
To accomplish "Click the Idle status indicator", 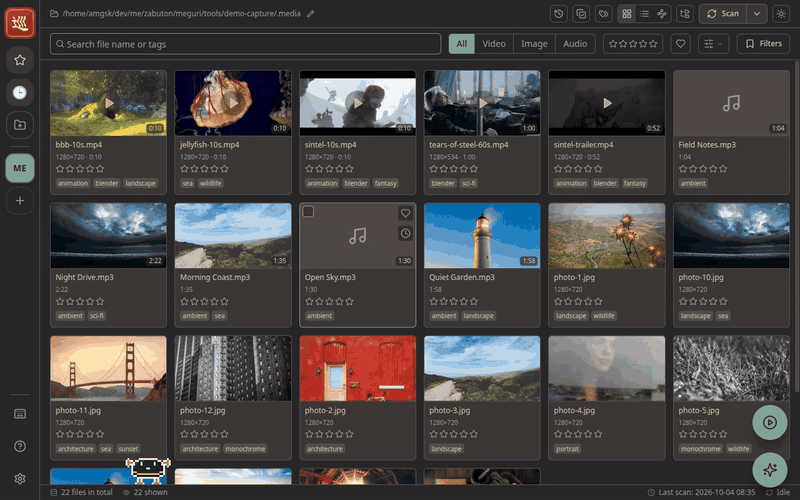I will point(778,492).
